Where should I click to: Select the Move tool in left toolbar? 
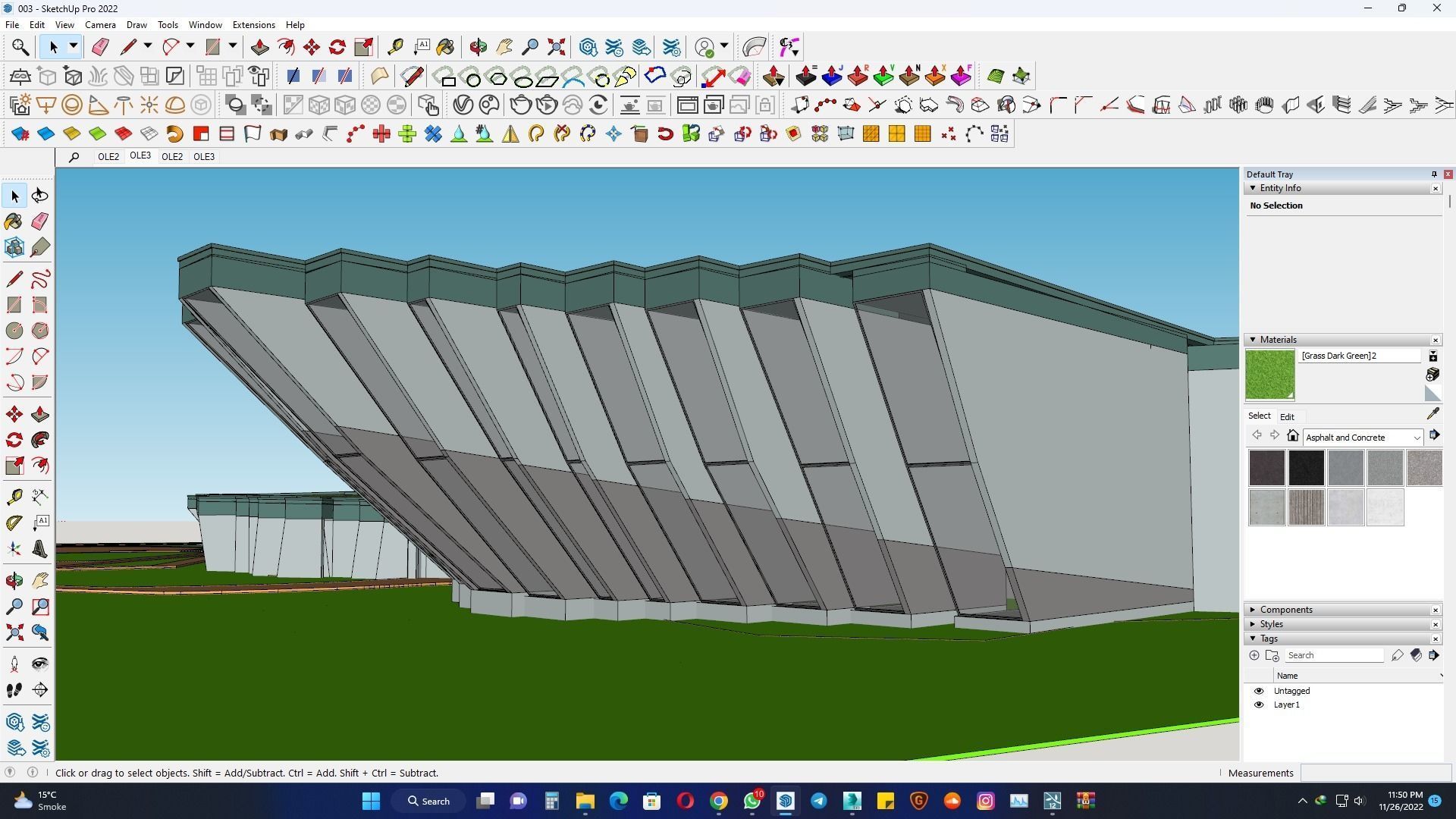pyautogui.click(x=14, y=414)
